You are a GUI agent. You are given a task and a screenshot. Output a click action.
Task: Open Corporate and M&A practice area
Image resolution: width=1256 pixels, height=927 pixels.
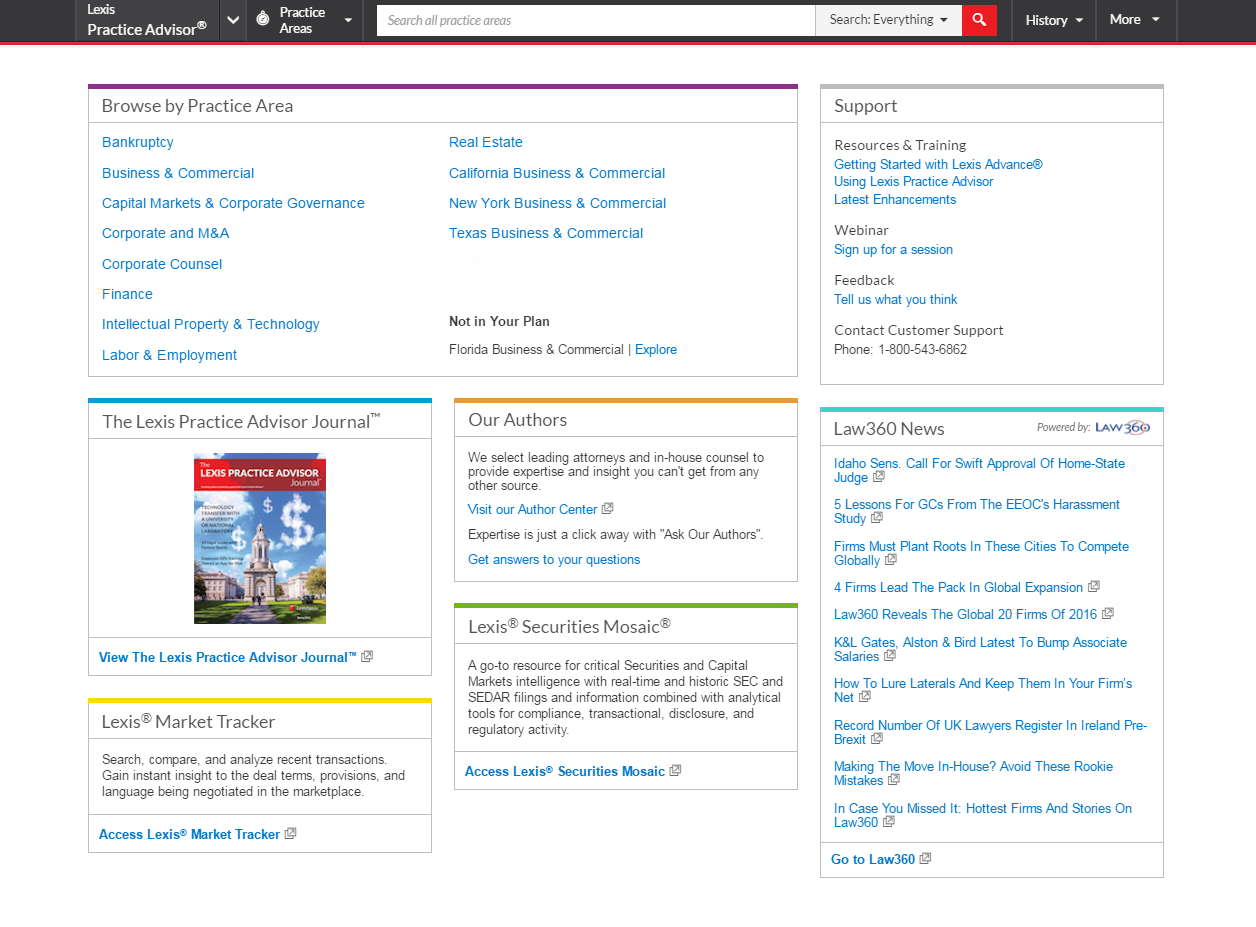(x=166, y=233)
